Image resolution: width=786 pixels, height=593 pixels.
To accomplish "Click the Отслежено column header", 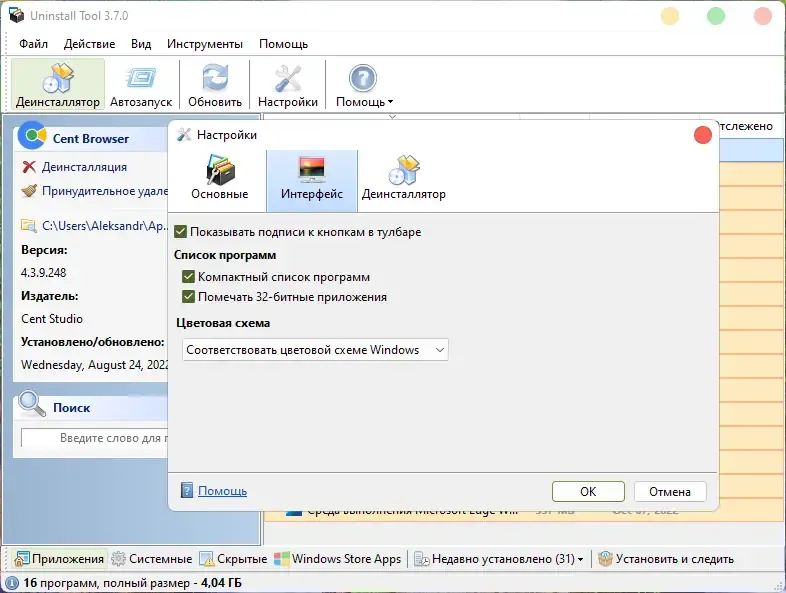I will [746, 126].
